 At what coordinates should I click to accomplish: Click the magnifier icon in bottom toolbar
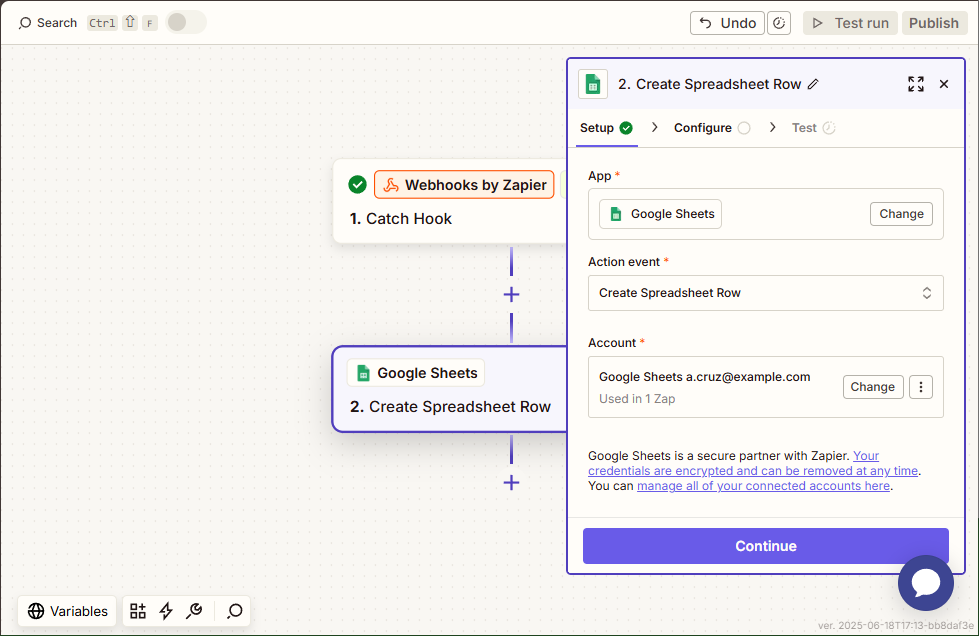[x=235, y=611]
